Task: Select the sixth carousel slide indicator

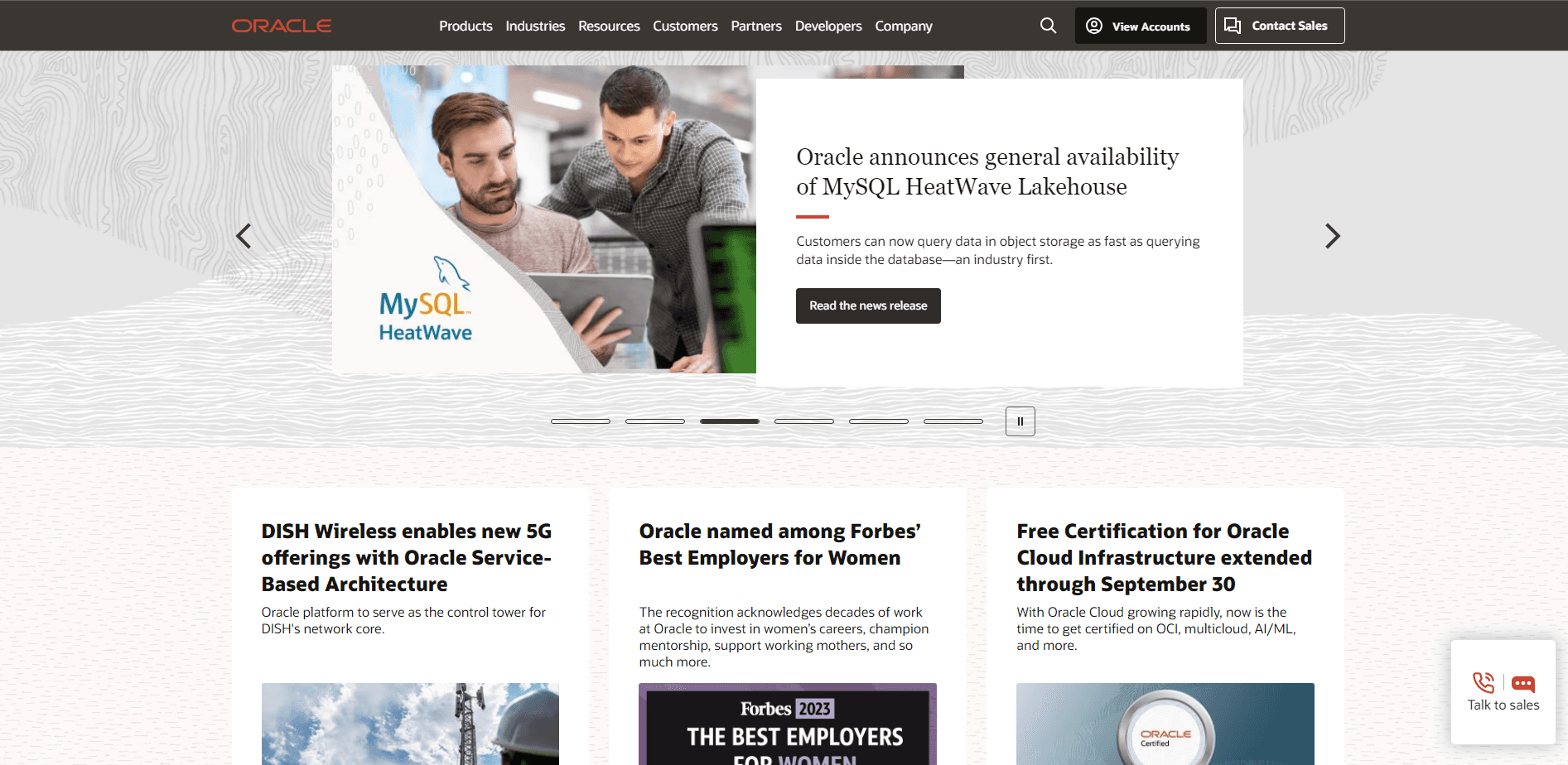Action: tap(953, 421)
